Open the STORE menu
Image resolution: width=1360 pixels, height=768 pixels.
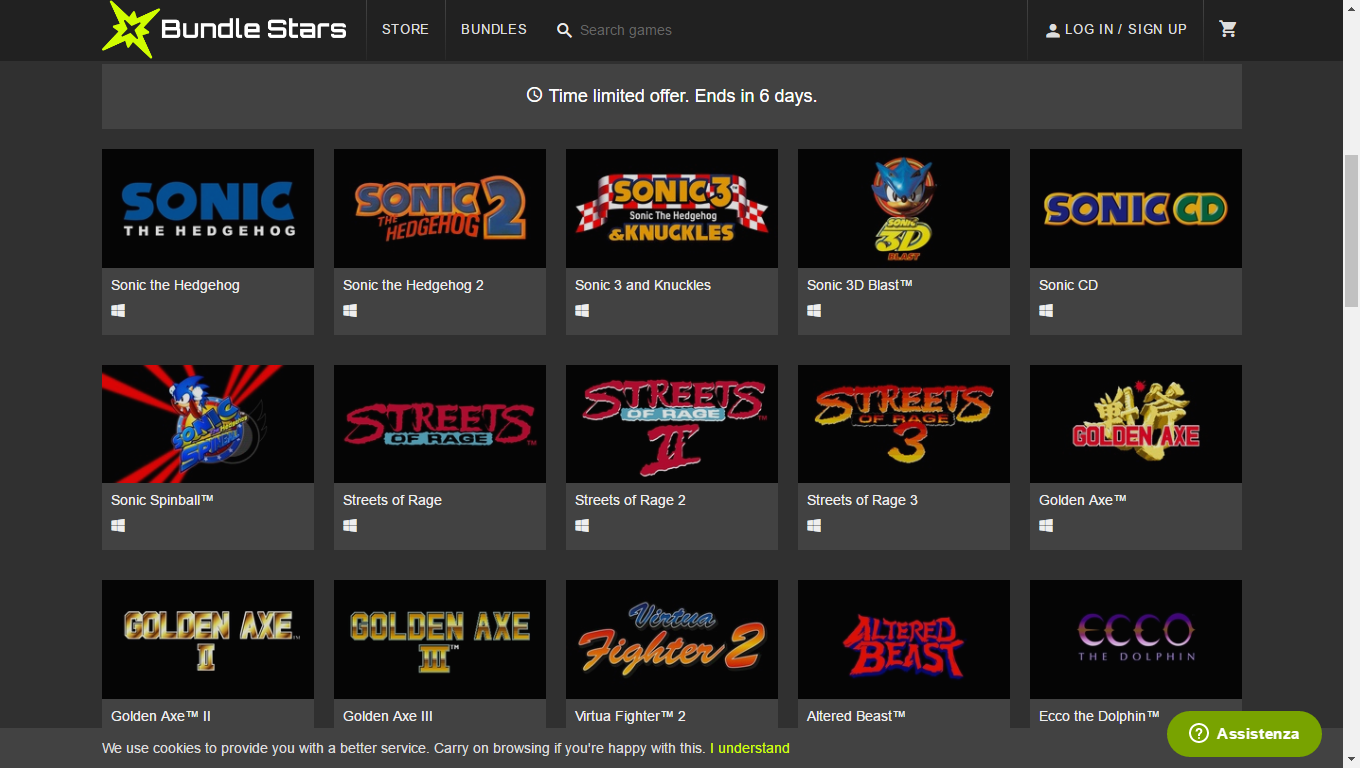(405, 29)
